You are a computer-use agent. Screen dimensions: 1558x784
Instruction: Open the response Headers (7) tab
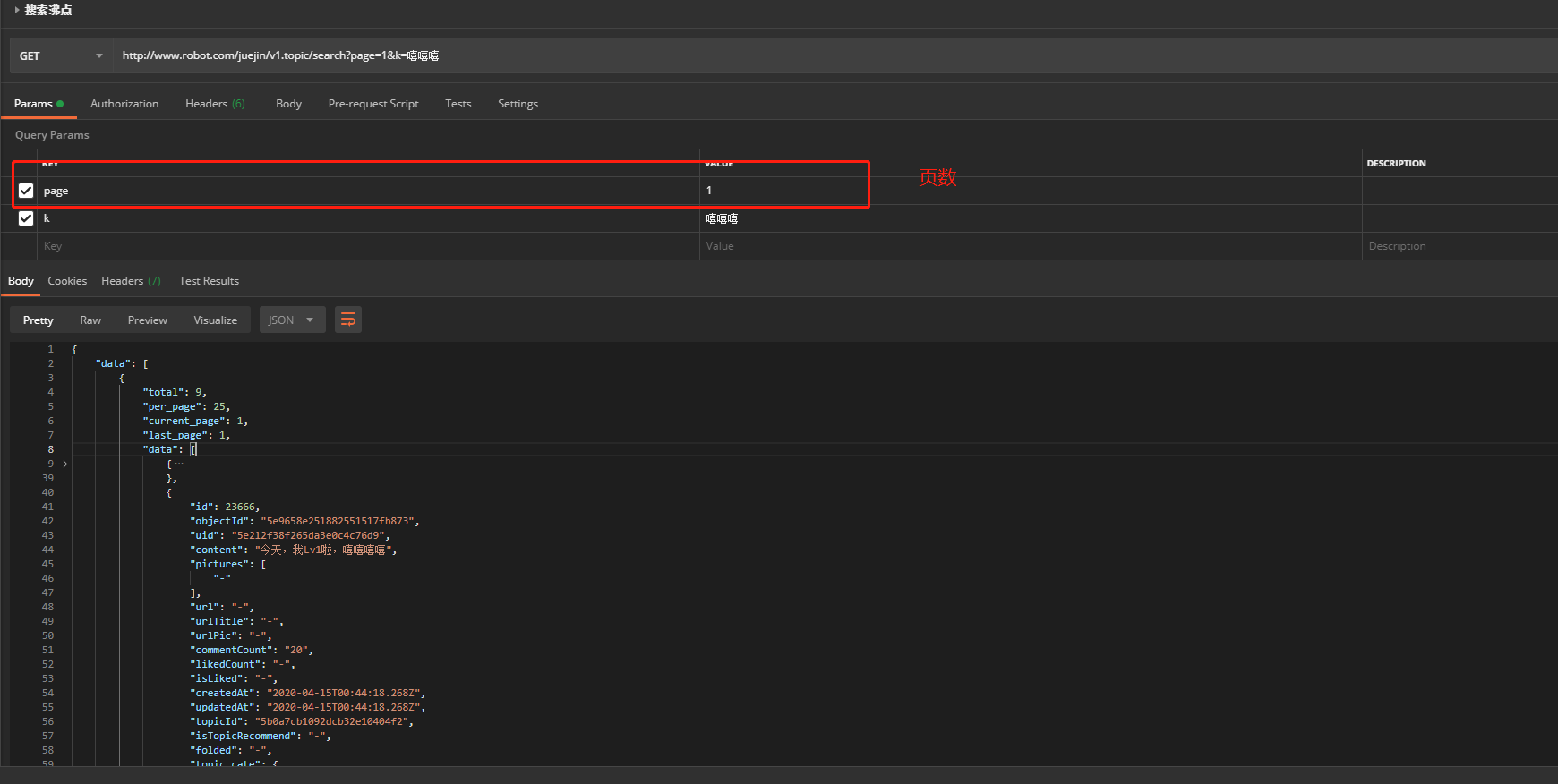point(131,281)
